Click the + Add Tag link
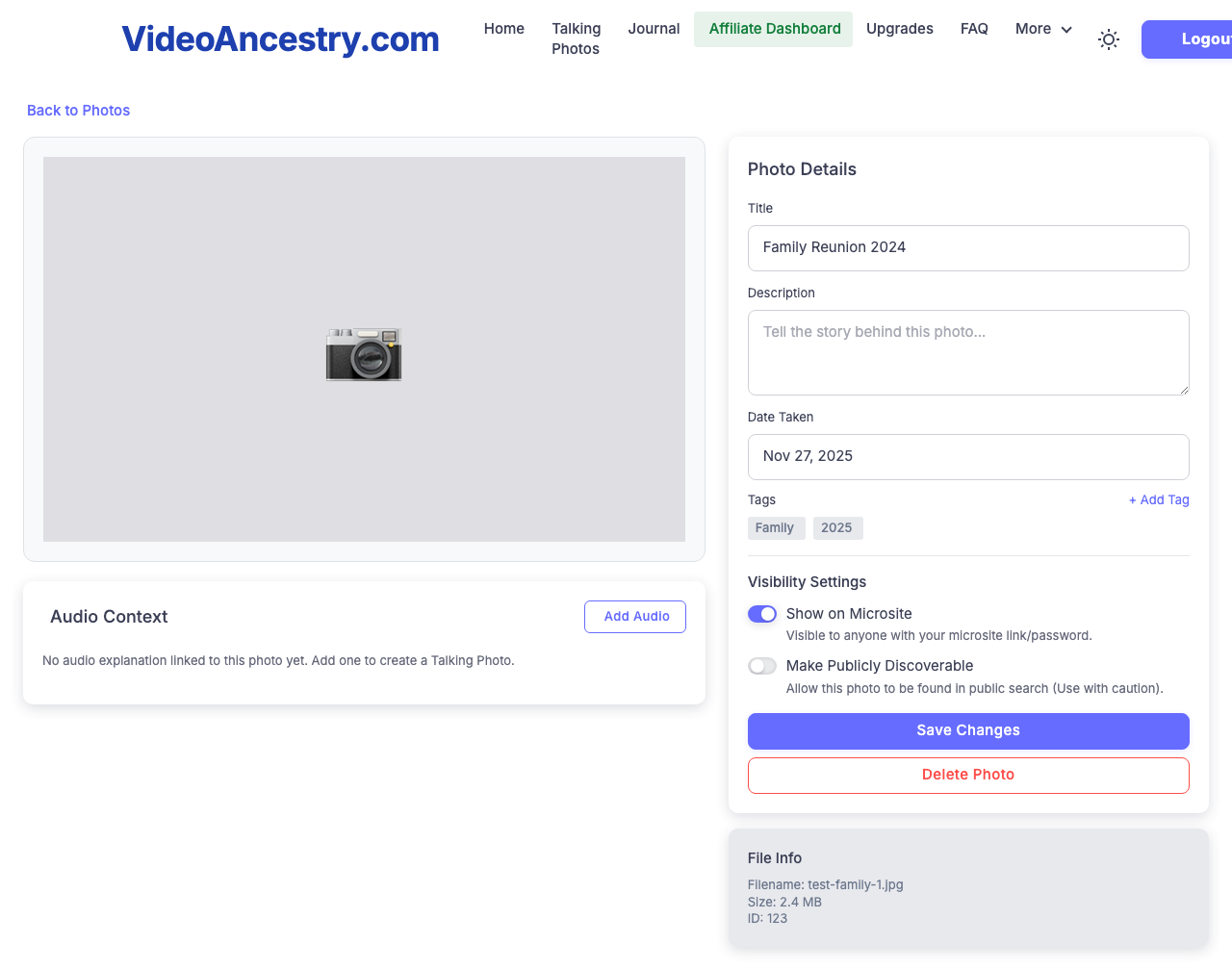This screenshot has width=1232, height=970. 1158,500
